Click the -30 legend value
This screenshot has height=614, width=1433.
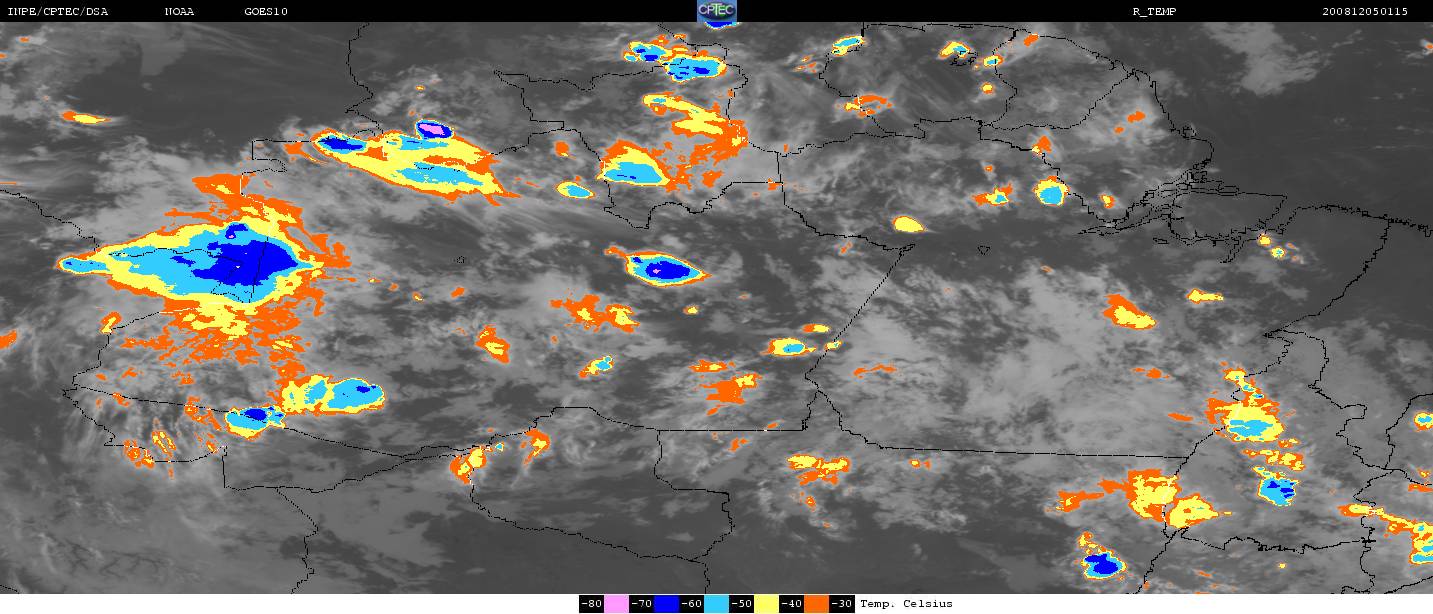coord(842,604)
